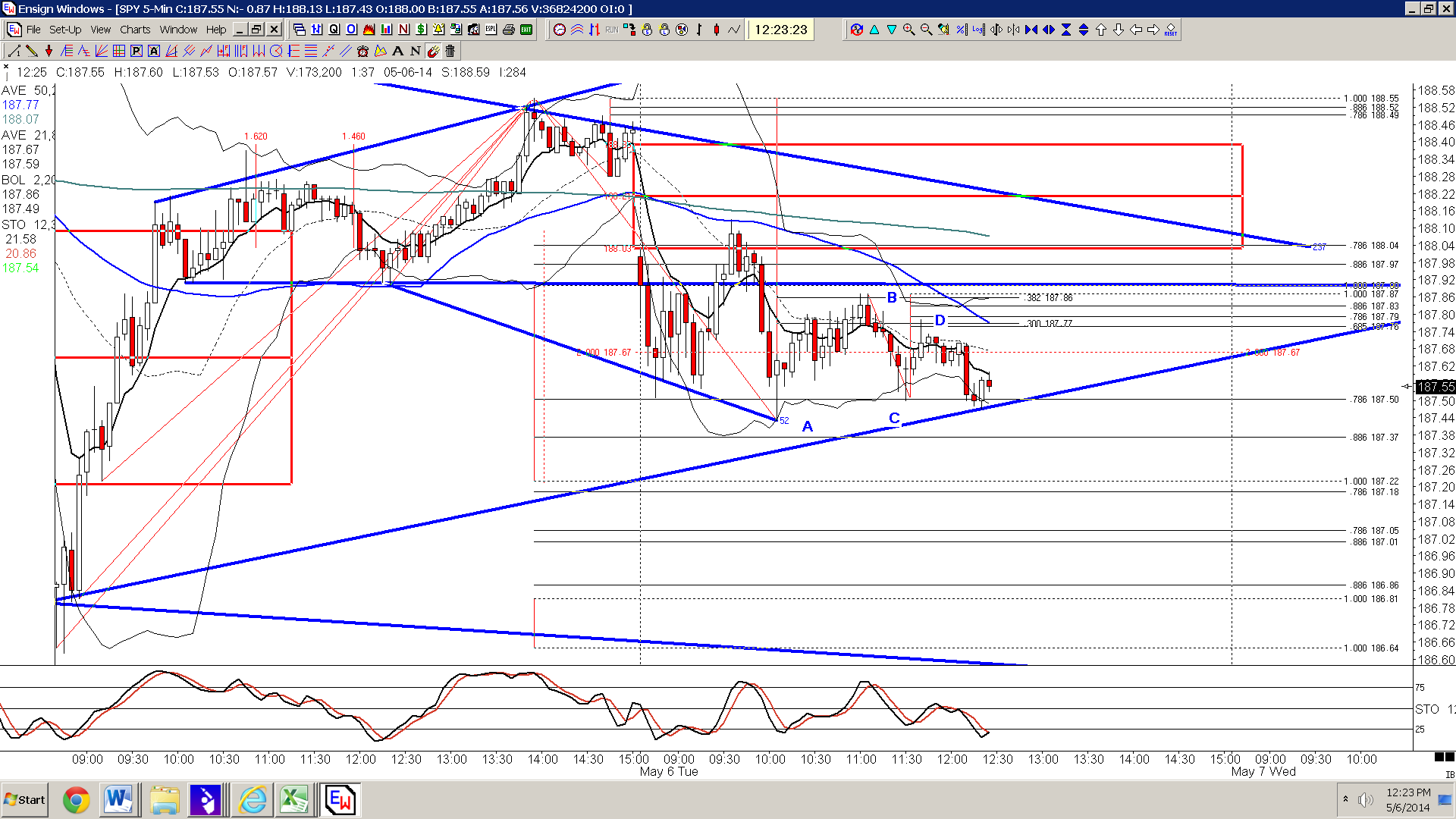Switch to candlestick chart style
This screenshot has width=1456, height=819.
pos(716,30)
